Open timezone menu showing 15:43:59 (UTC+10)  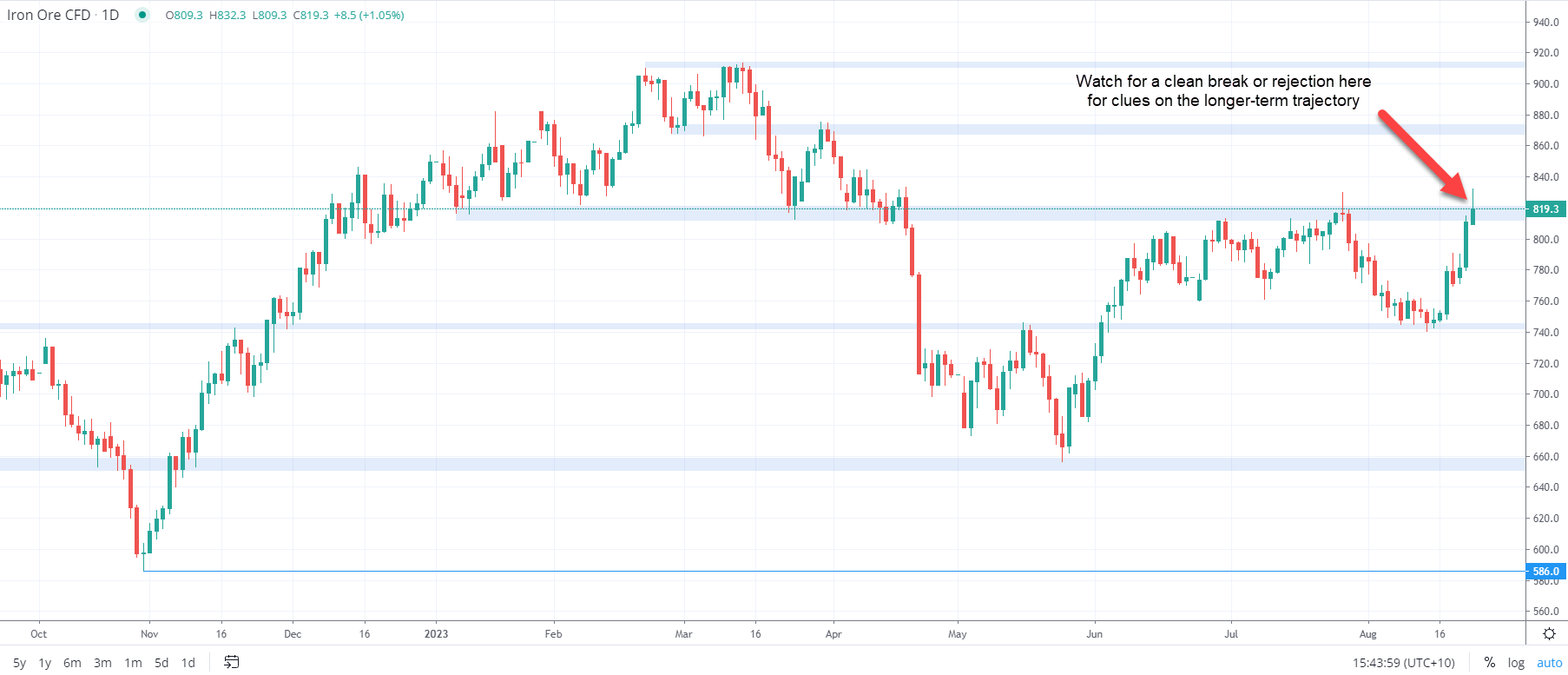pyautogui.click(x=1403, y=663)
